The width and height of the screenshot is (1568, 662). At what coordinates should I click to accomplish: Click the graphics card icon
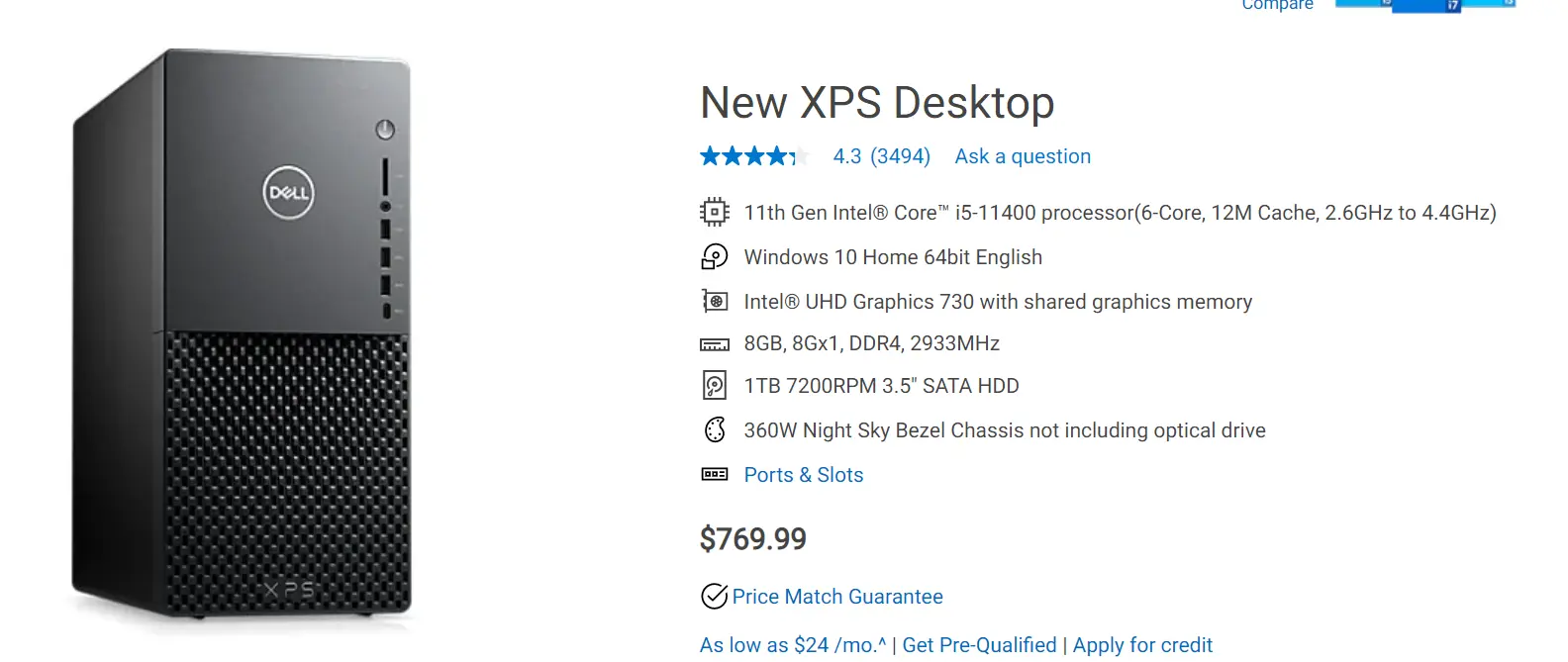pyautogui.click(x=715, y=301)
